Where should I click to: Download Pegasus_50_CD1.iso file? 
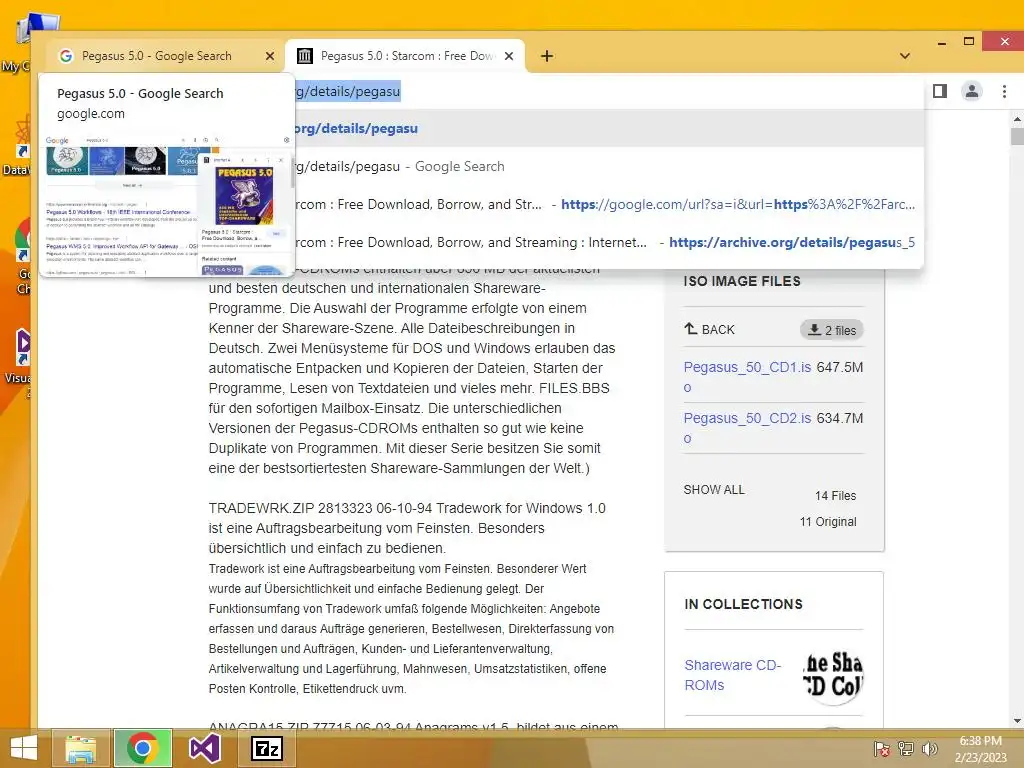coord(747,377)
